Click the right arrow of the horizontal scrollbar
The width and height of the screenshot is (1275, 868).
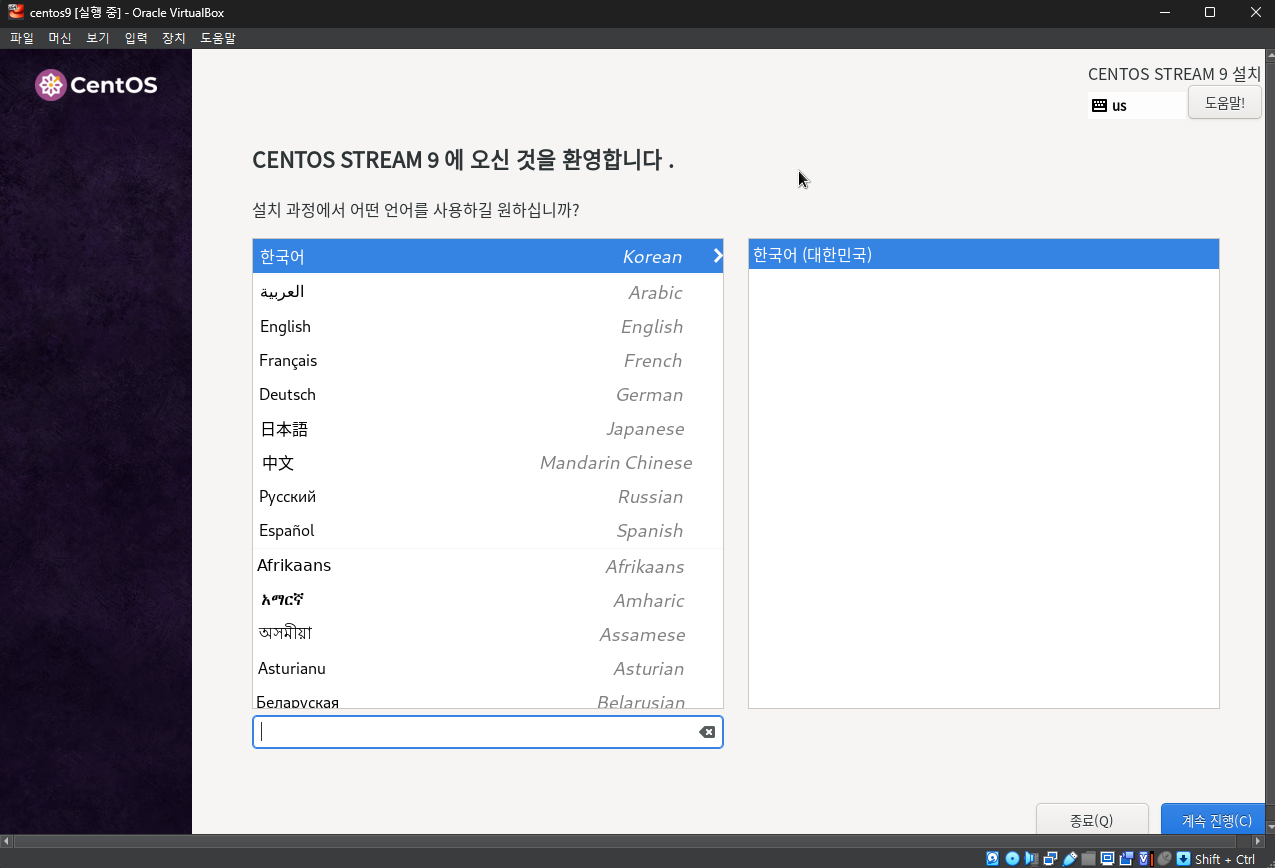[1258, 842]
